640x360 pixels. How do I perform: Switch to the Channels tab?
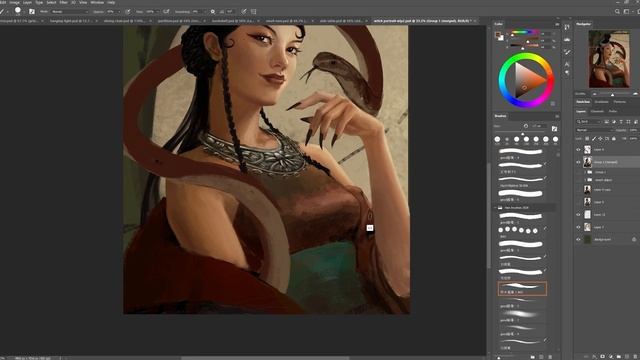tap(597, 111)
